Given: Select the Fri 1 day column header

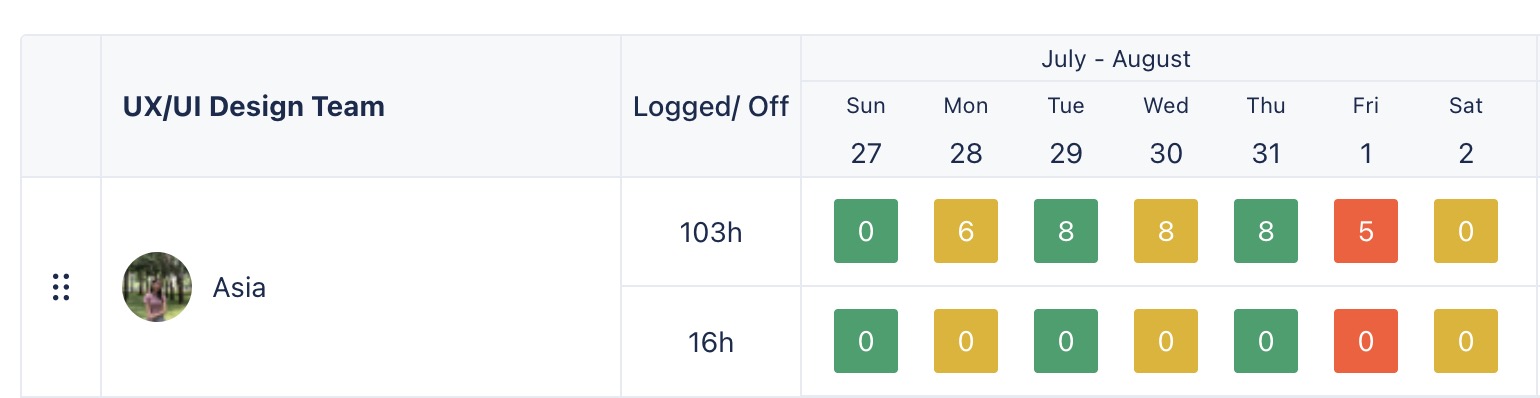Looking at the screenshot, I should pyautogui.click(x=1366, y=129).
